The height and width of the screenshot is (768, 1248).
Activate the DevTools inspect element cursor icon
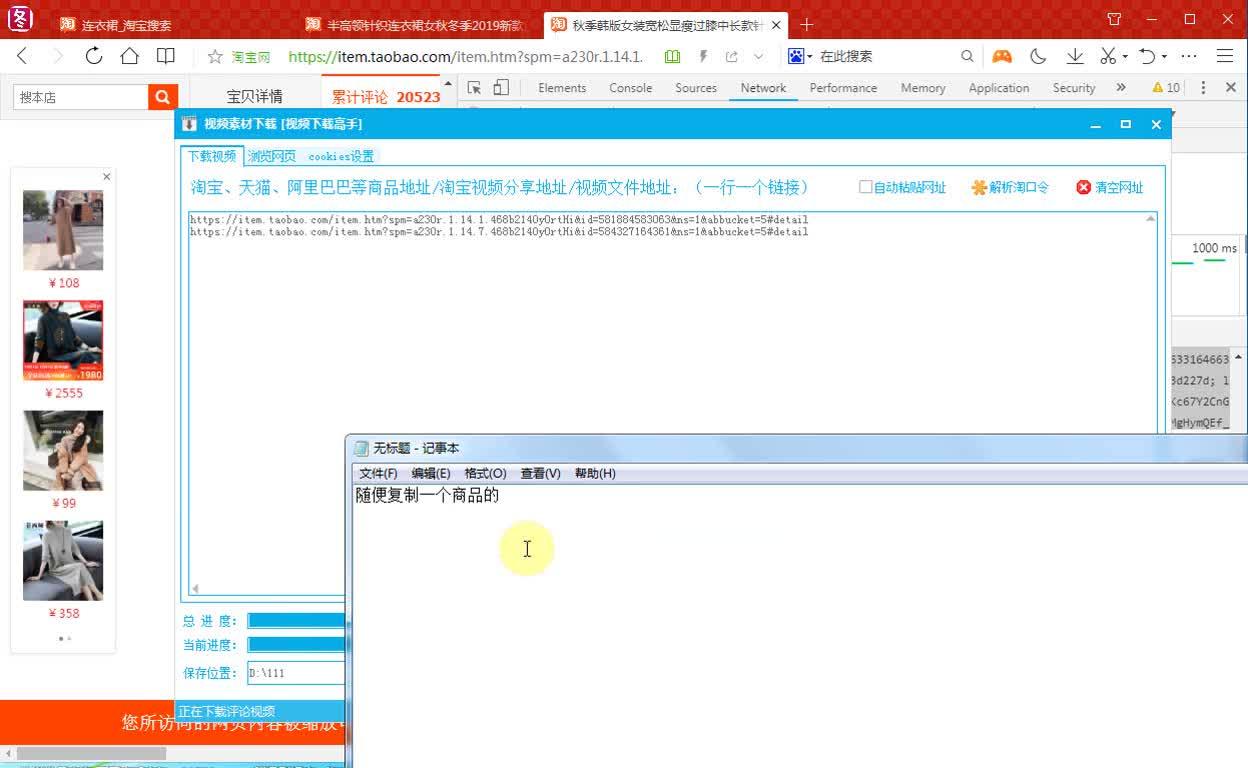[x=474, y=88]
